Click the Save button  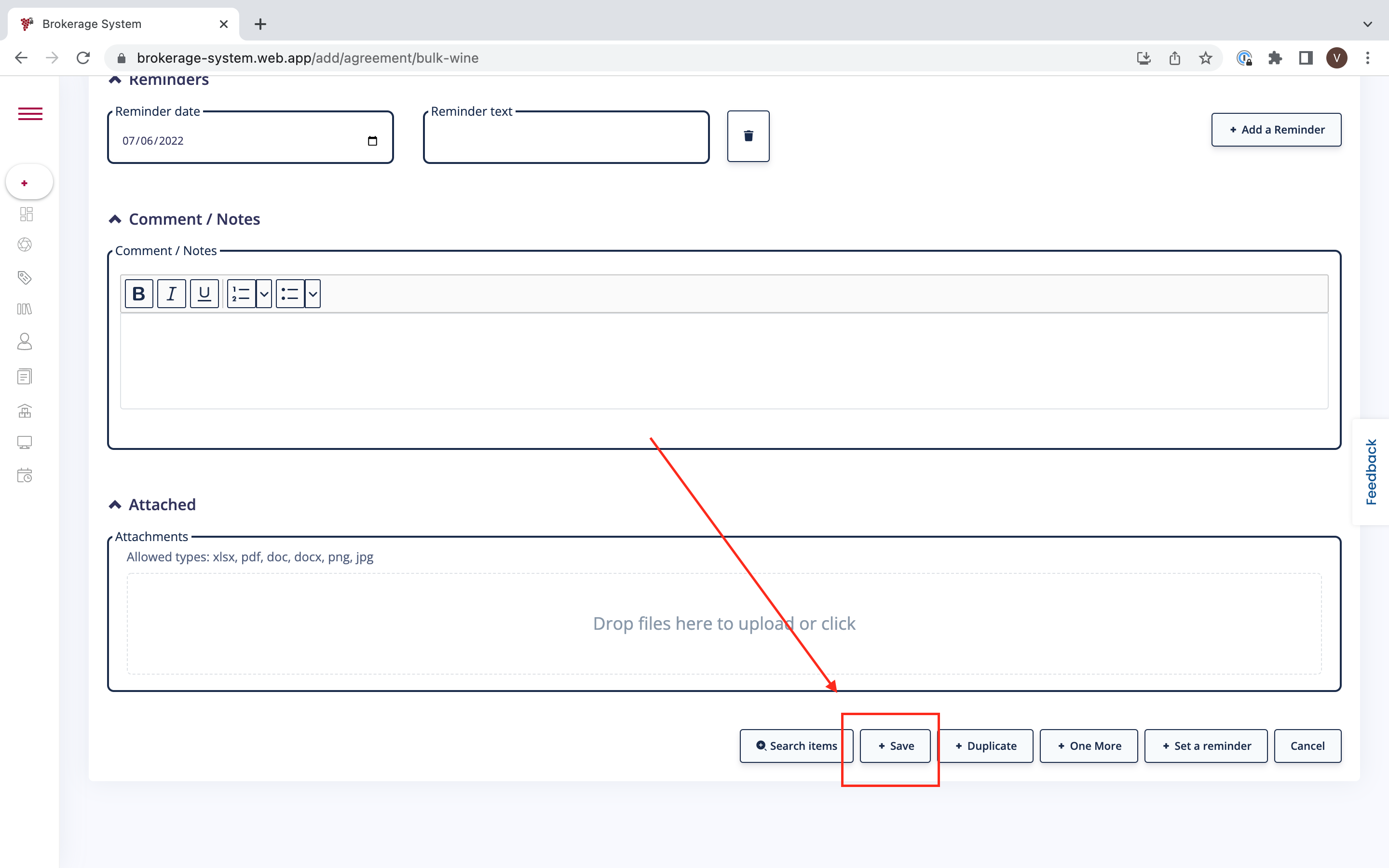[x=895, y=746]
